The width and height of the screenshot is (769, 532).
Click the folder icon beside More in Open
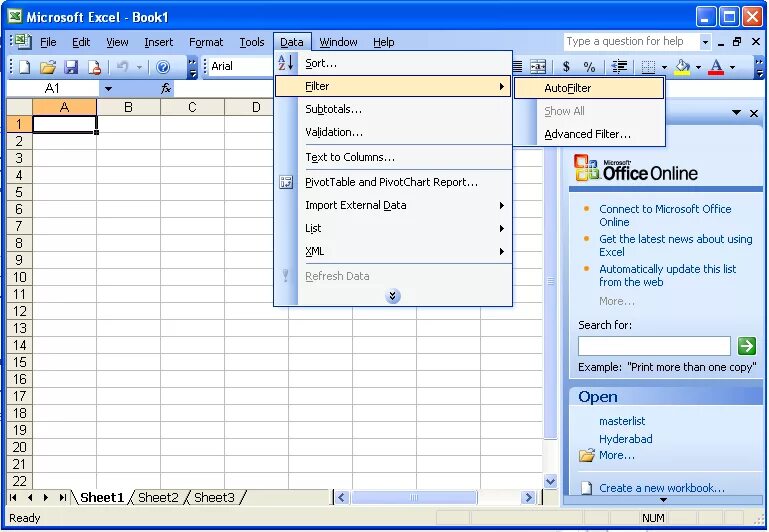[587, 456]
